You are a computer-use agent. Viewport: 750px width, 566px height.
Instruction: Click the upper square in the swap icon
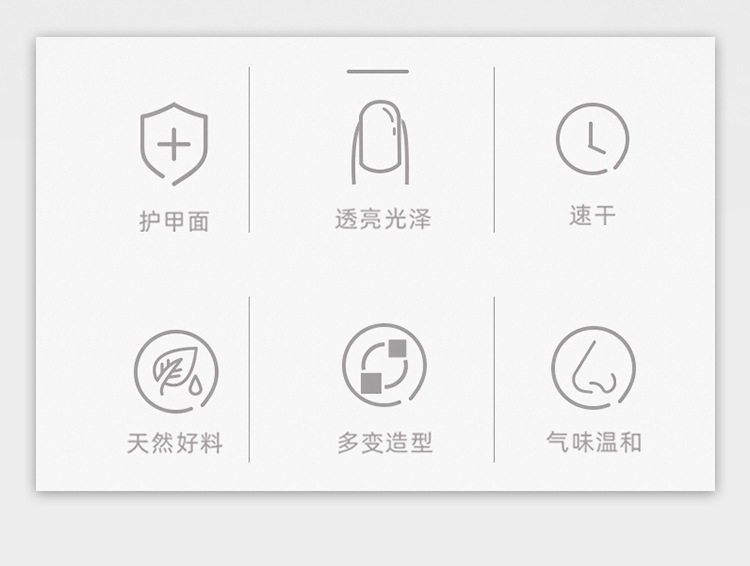point(397,348)
